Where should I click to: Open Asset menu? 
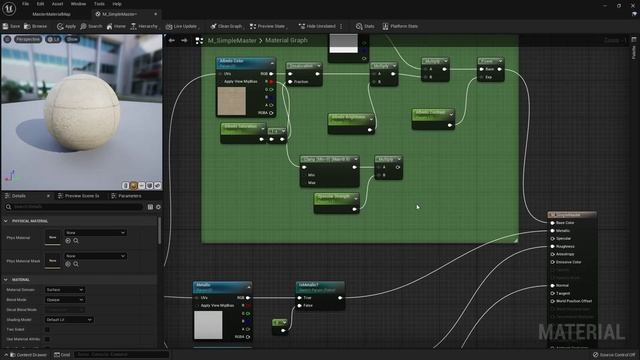(57, 4)
